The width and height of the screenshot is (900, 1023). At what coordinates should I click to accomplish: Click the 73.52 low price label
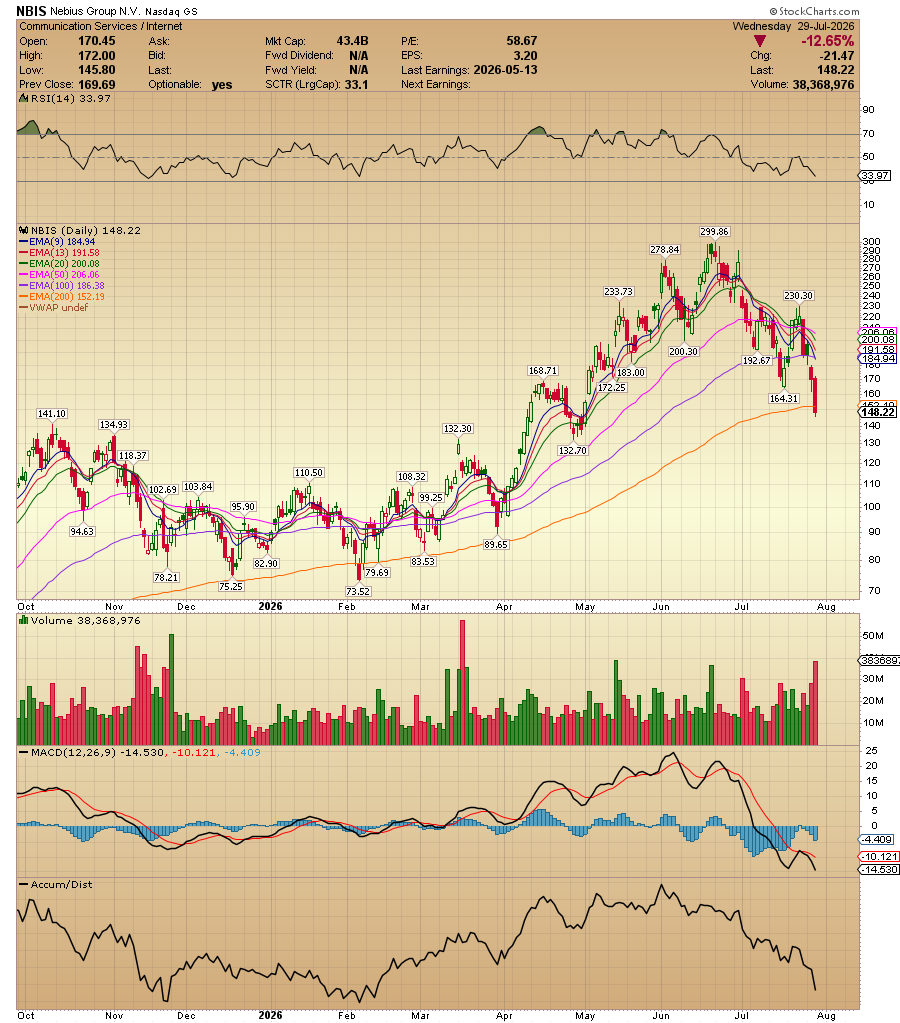358,591
